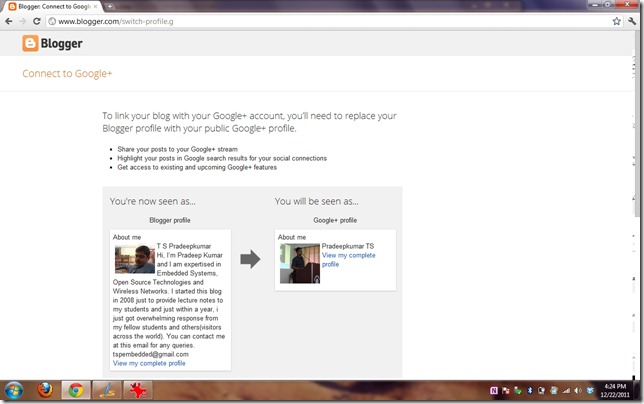Image resolution: width=644 pixels, height=404 pixels.
Task: Open the red splat app in taskbar
Action: [138, 390]
